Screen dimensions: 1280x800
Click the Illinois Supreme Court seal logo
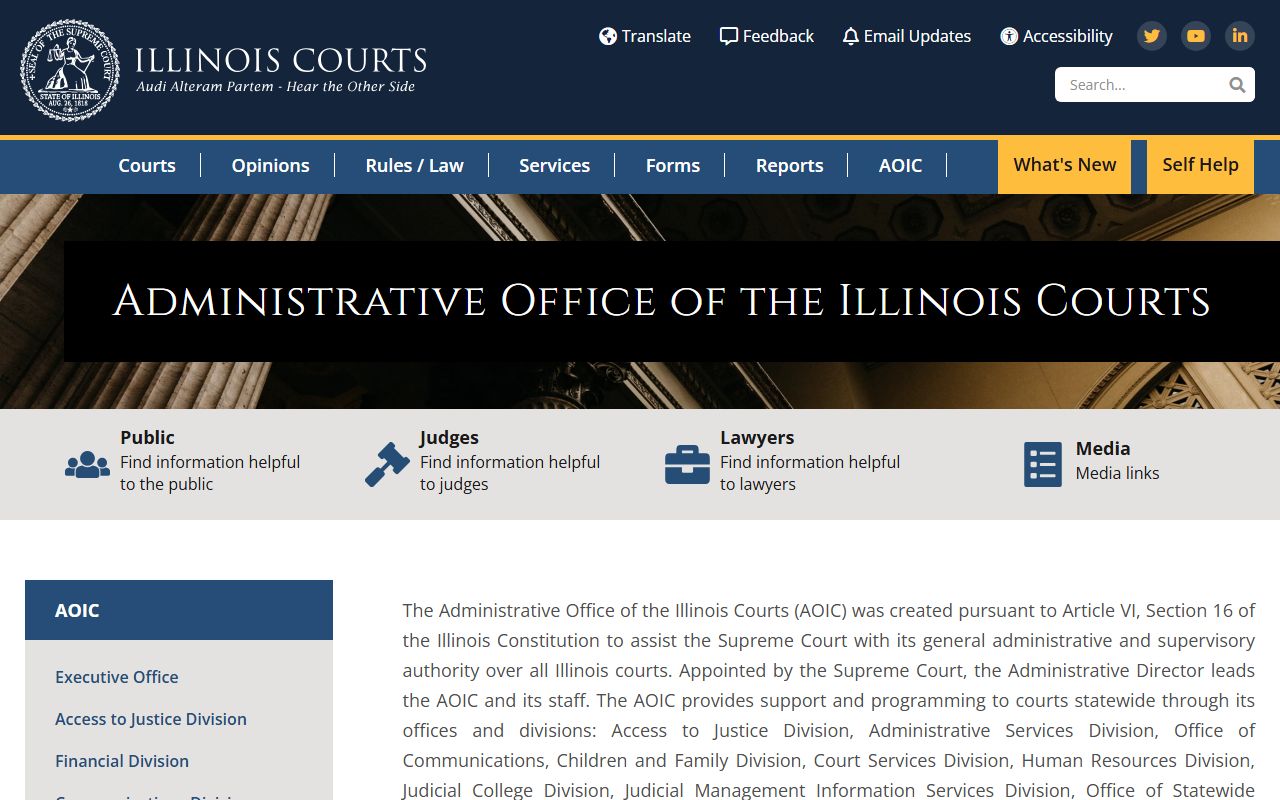pyautogui.click(x=70, y=70)
